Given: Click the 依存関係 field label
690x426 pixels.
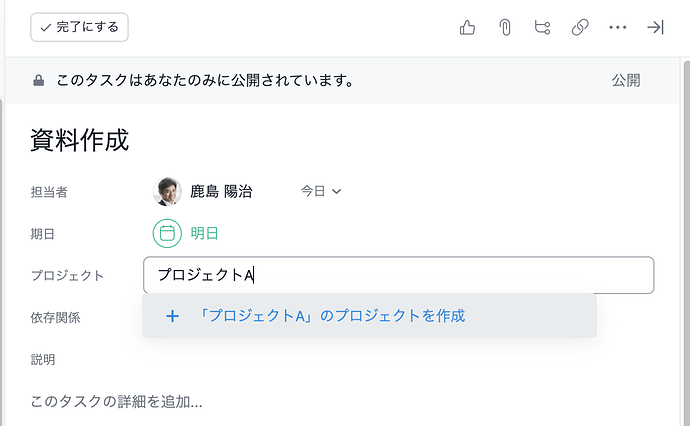Looking at the screenshot, I should pos(56,317).
